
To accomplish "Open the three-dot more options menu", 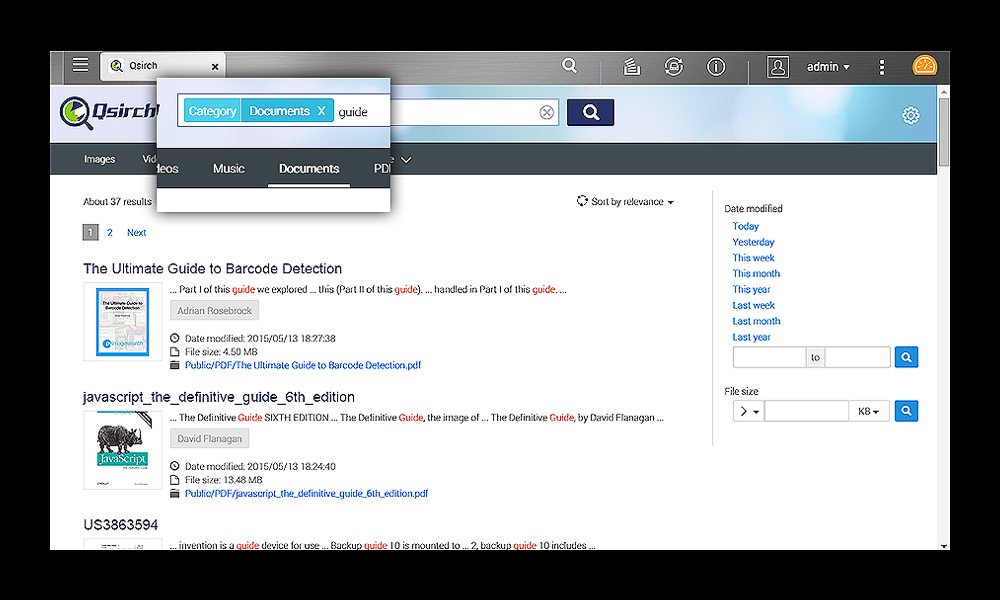I will [x=881, y=67].
